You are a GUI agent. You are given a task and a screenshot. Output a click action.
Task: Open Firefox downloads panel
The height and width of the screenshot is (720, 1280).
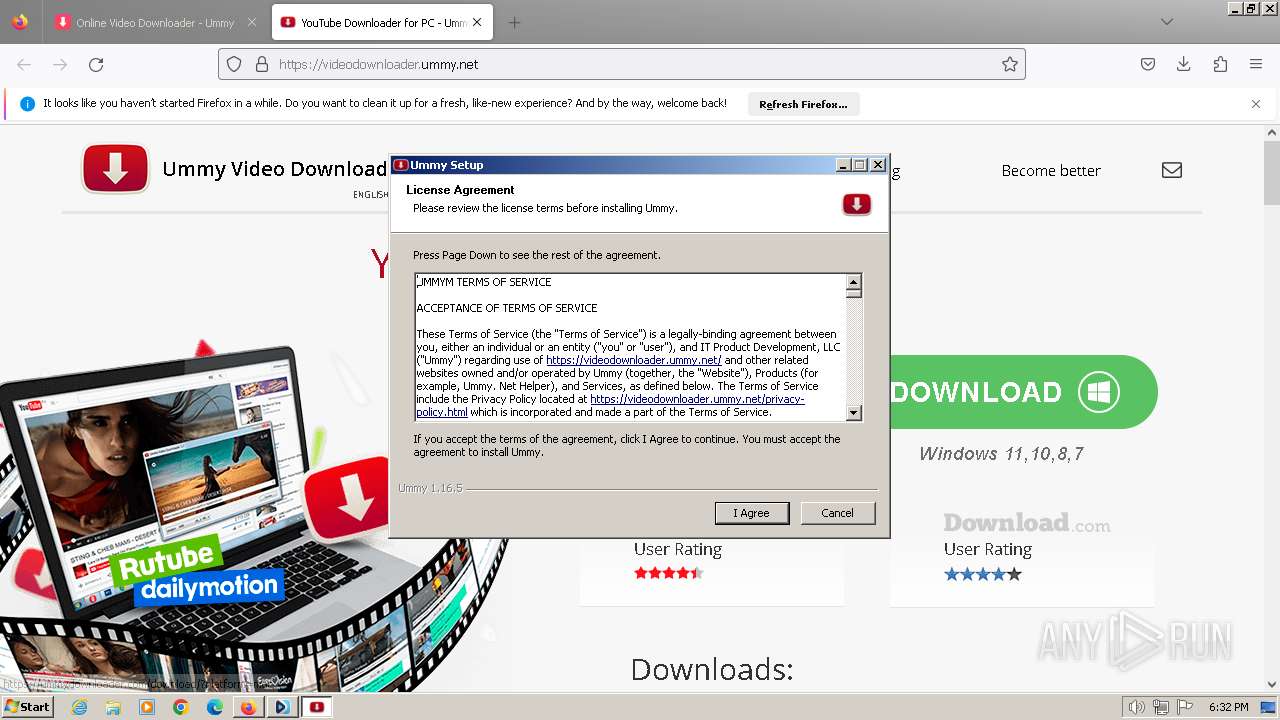coord(1184,64)
